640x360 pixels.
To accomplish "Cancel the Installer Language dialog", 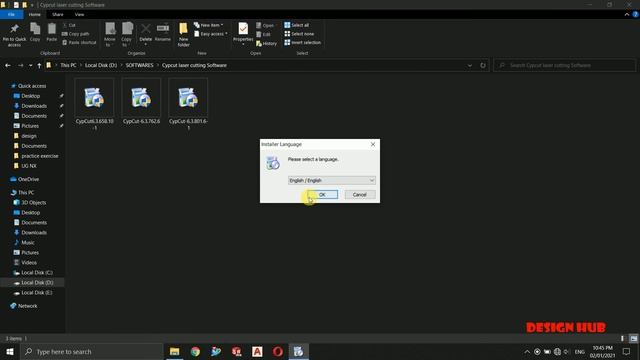I will tap(360, 195).
